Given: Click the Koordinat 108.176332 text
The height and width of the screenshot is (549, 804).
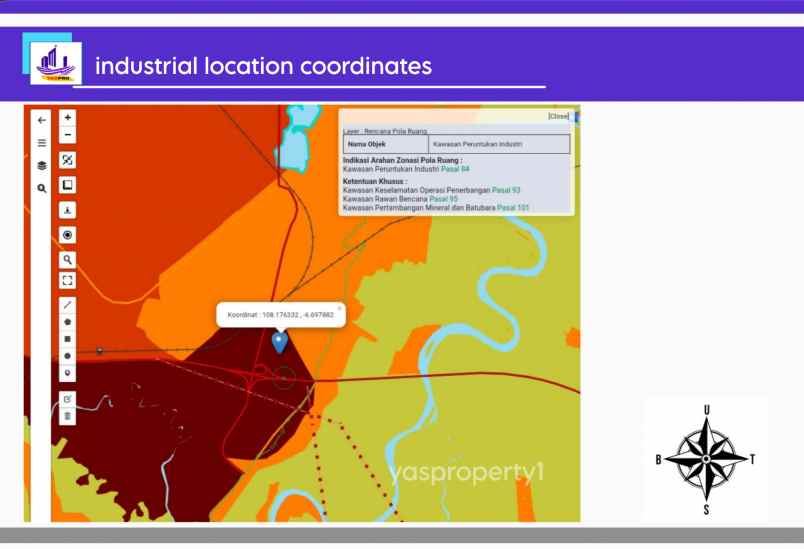Looking at the screenshot, I should [280, 315].
